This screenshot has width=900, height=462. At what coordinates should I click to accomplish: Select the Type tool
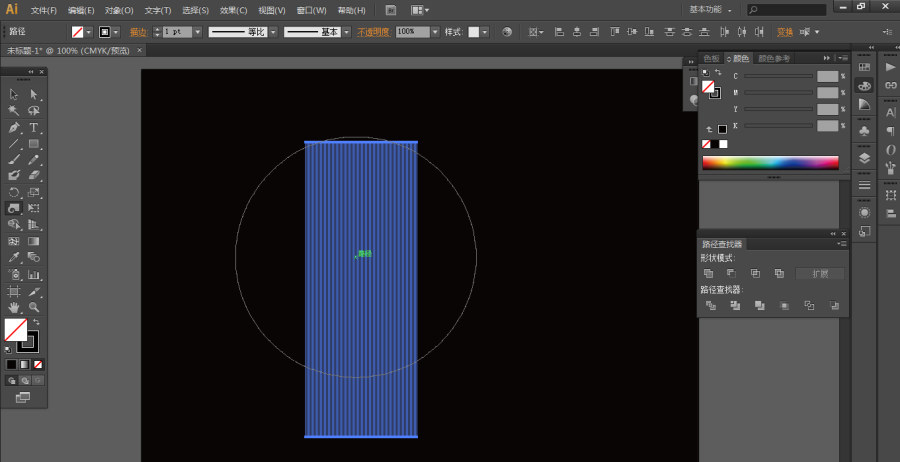point(33,127)
